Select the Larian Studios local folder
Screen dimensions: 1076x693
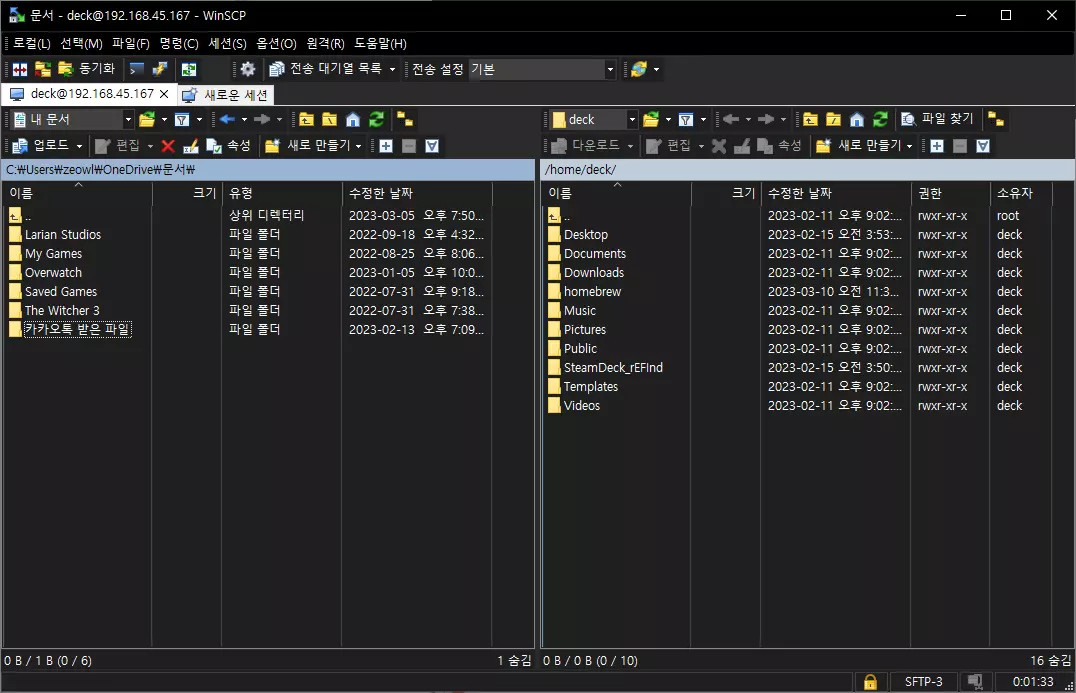point(62,235)
